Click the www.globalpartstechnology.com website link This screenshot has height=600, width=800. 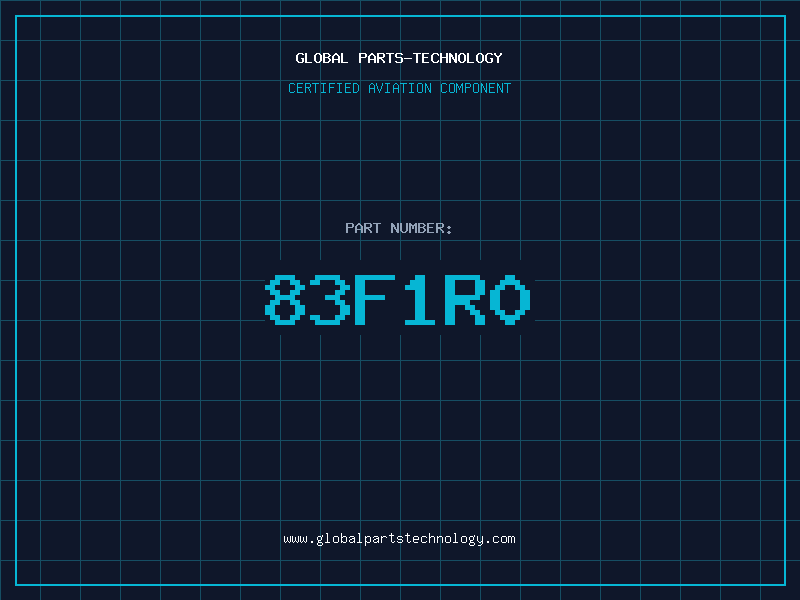[399, 539]
